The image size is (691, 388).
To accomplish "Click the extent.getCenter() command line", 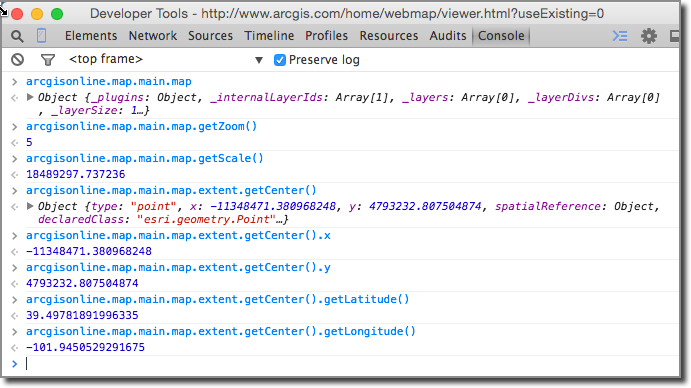I will pyautogui.click(x=171, y=190).
